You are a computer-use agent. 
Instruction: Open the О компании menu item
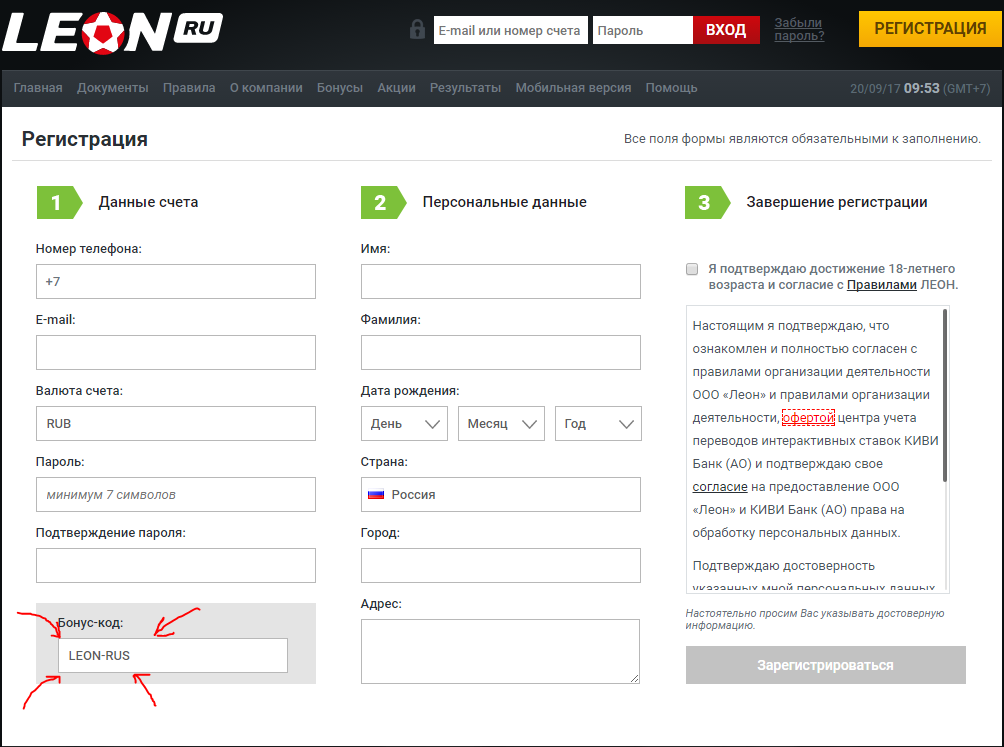pos(266,88)
